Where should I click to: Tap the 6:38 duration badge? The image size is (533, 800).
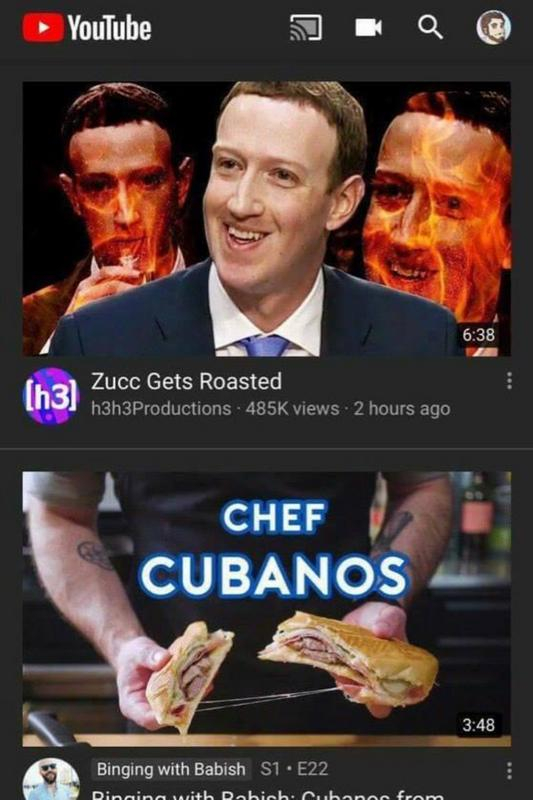(x=478, y=335)
